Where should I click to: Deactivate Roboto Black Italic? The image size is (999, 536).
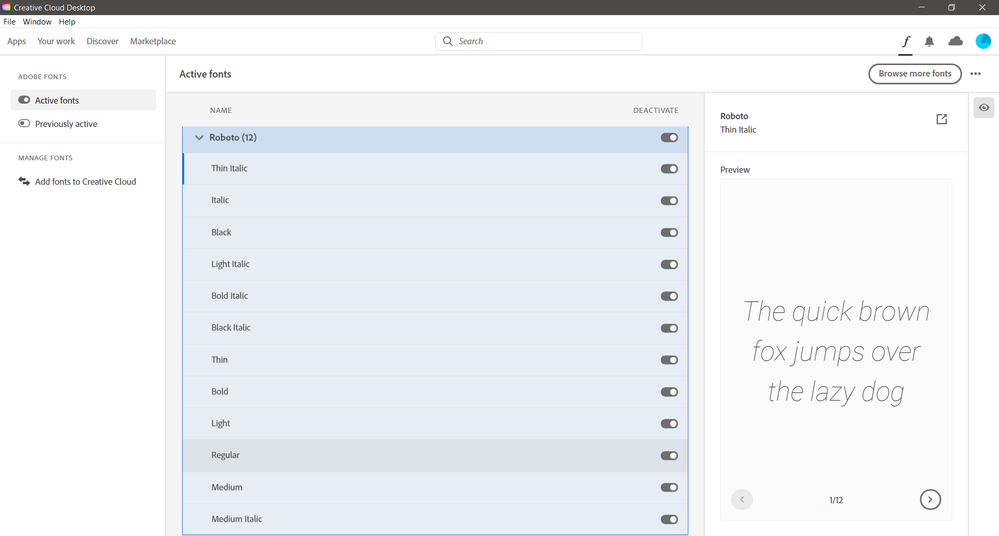point(669,328)
